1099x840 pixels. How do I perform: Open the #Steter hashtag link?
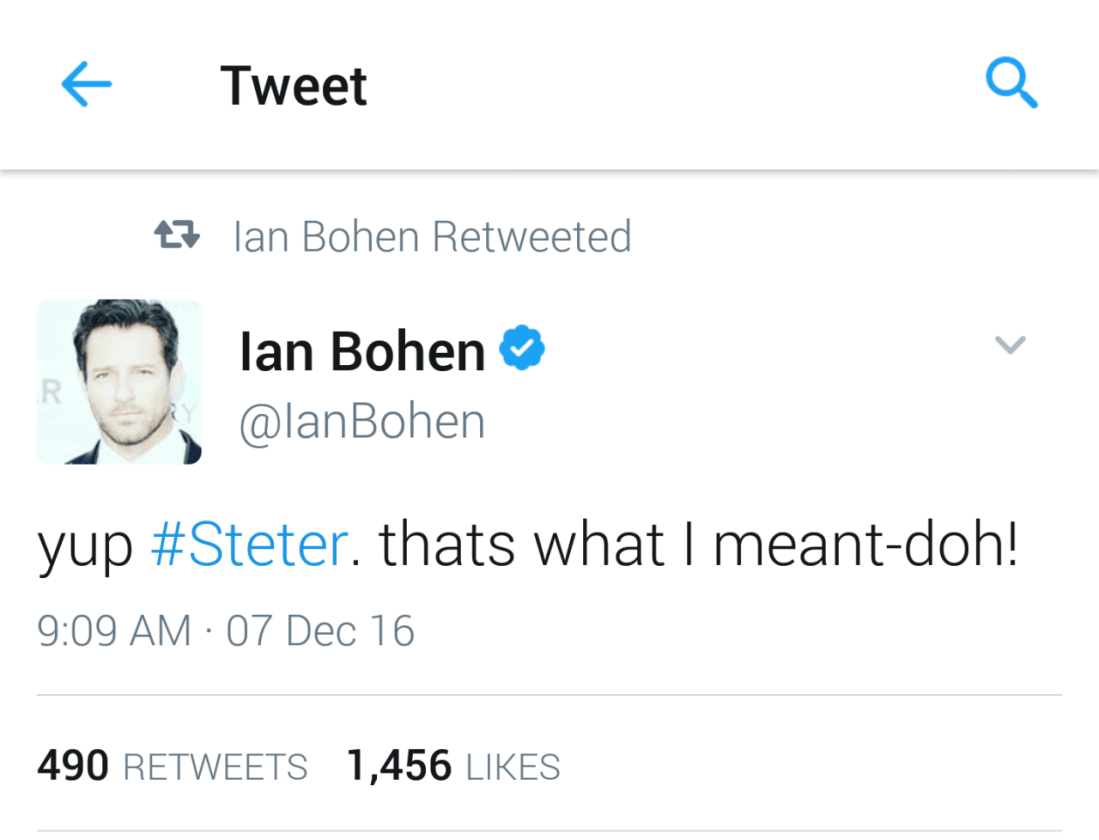click(x=249, y=547)
